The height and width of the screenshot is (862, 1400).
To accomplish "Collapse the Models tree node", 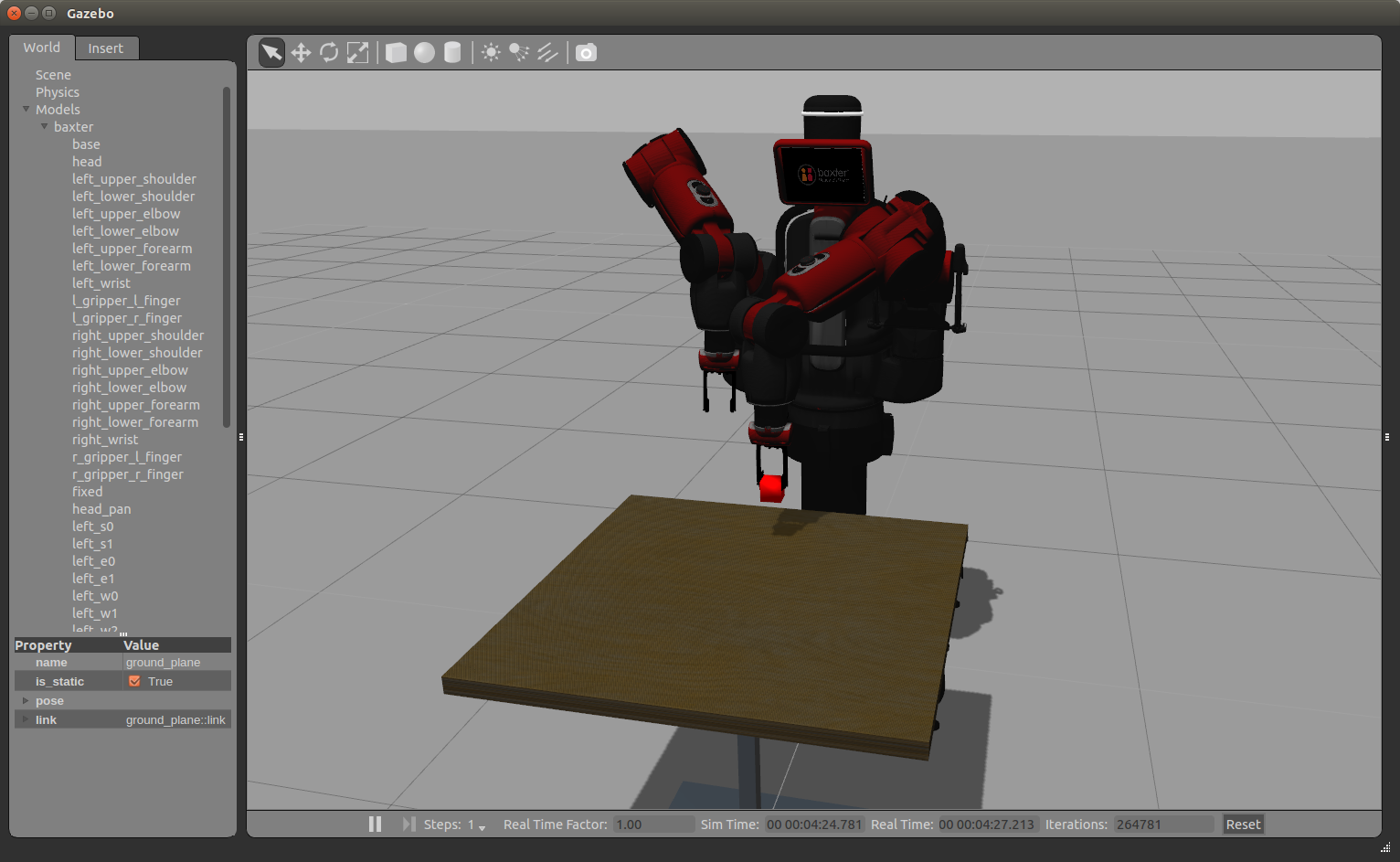I will point(27,109).
